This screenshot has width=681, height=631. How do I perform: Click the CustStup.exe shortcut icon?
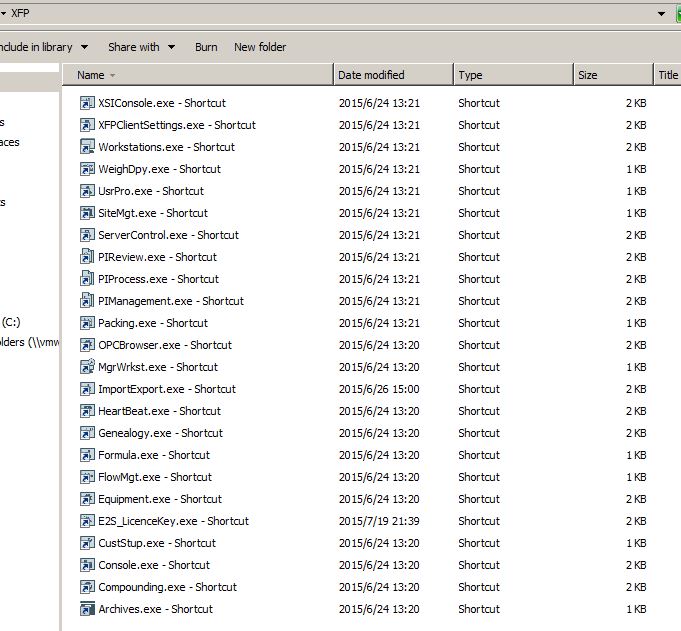click(x=87, y=543)
